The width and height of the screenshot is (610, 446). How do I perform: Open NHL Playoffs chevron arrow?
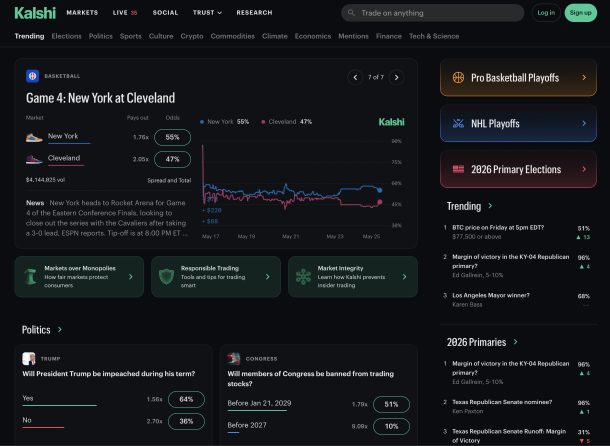[584, 123]
